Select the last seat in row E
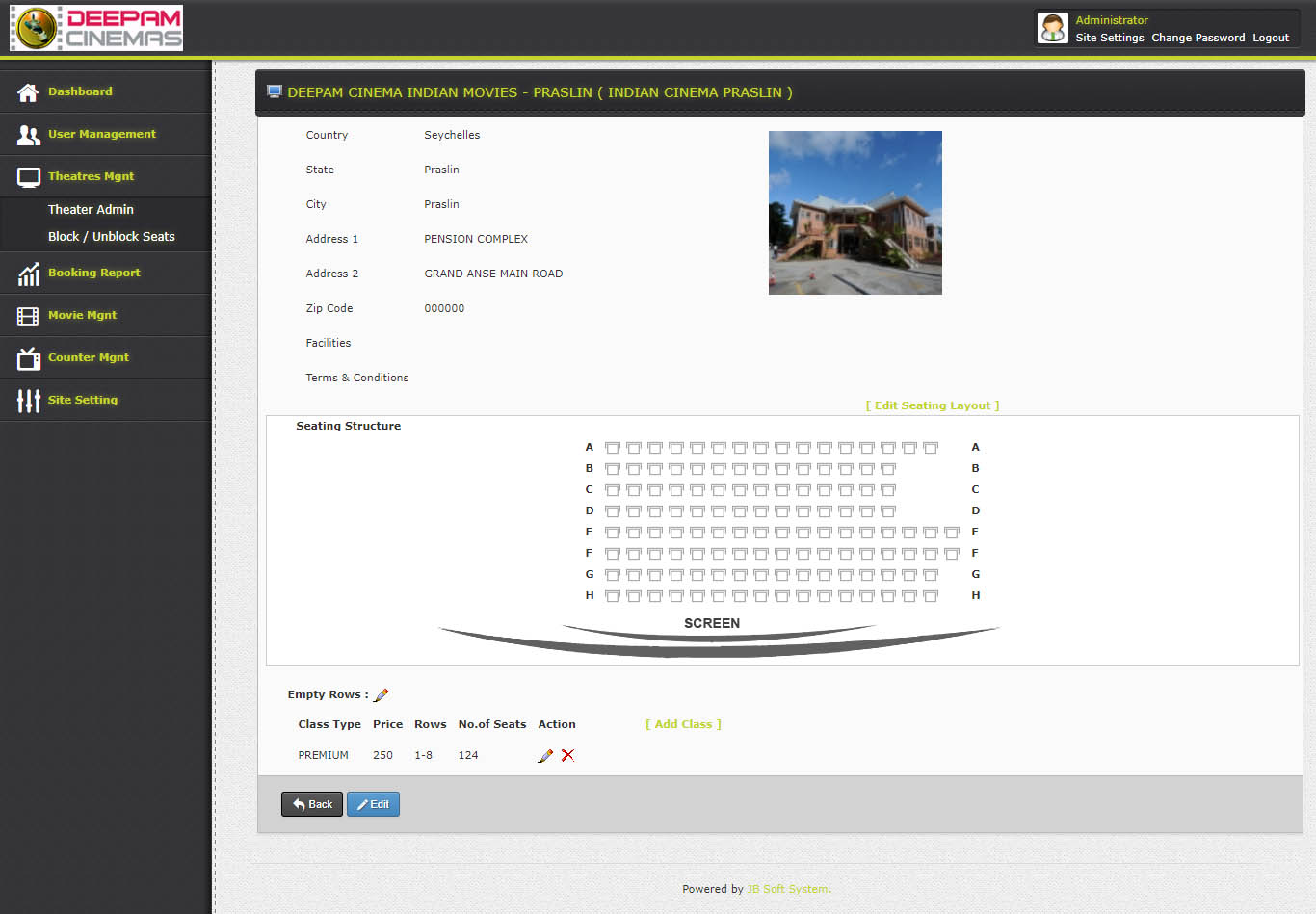 951,533
